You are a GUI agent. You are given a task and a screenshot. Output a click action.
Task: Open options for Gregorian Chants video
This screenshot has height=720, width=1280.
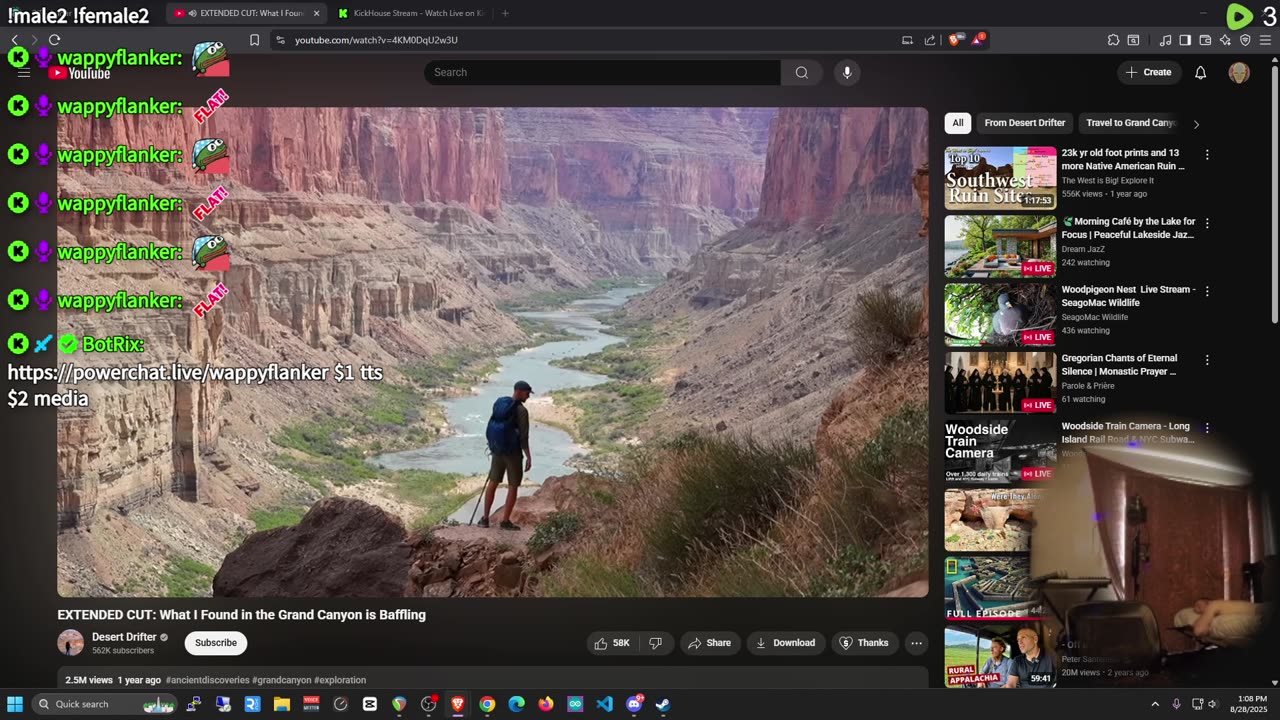1207,359
